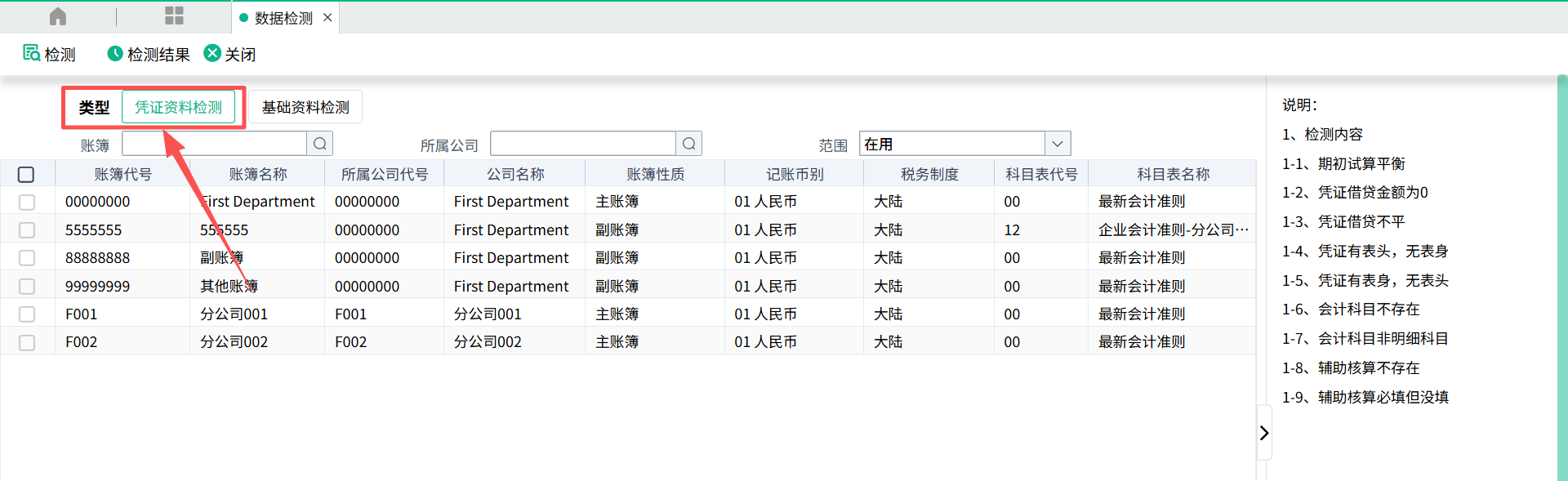Select checkbox for ledger F001
Screen dimensions: 1568x481
[27, 314]
